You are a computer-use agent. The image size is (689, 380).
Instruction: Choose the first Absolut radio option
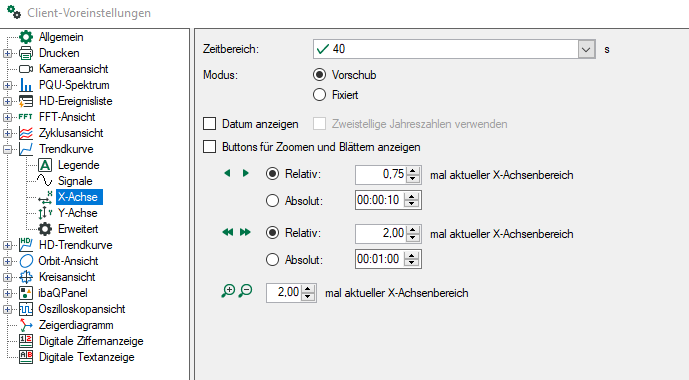272,201
